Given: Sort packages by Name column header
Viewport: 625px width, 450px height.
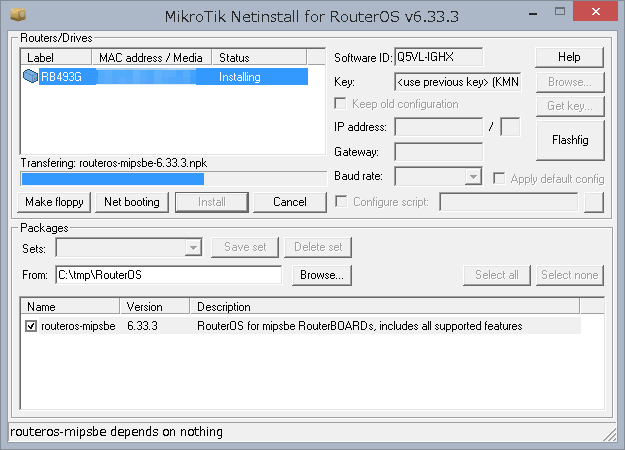Looking at the screenshot, I should [x=70, y=307].
